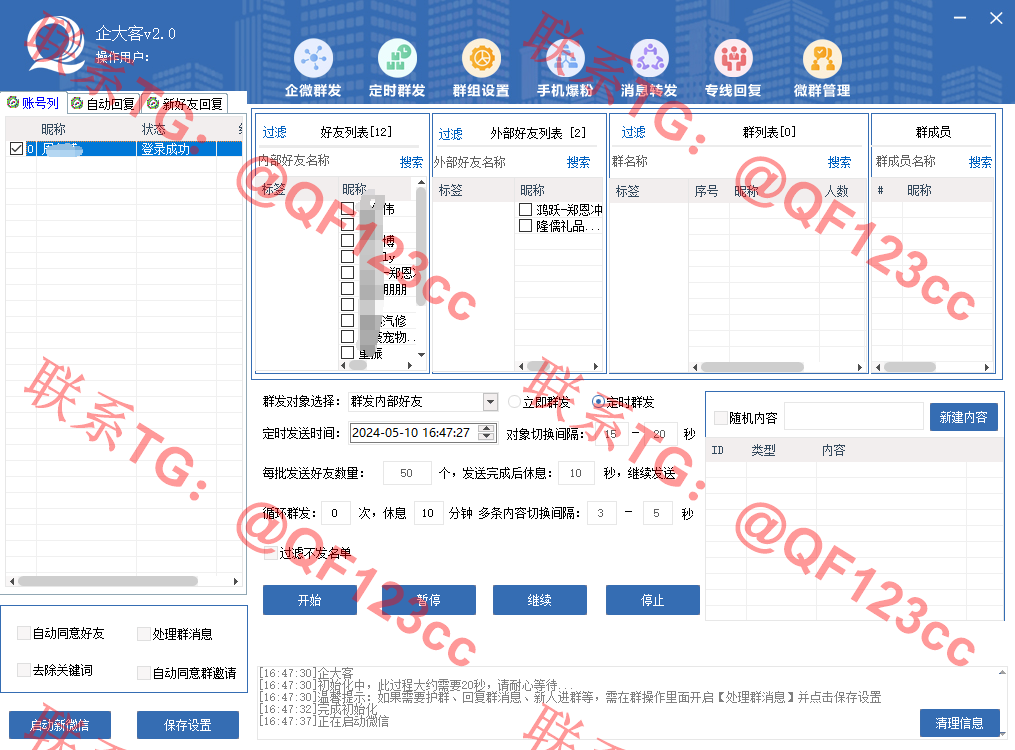
Task: Switch to the 自动回复 tab
Action: (104, 104)
